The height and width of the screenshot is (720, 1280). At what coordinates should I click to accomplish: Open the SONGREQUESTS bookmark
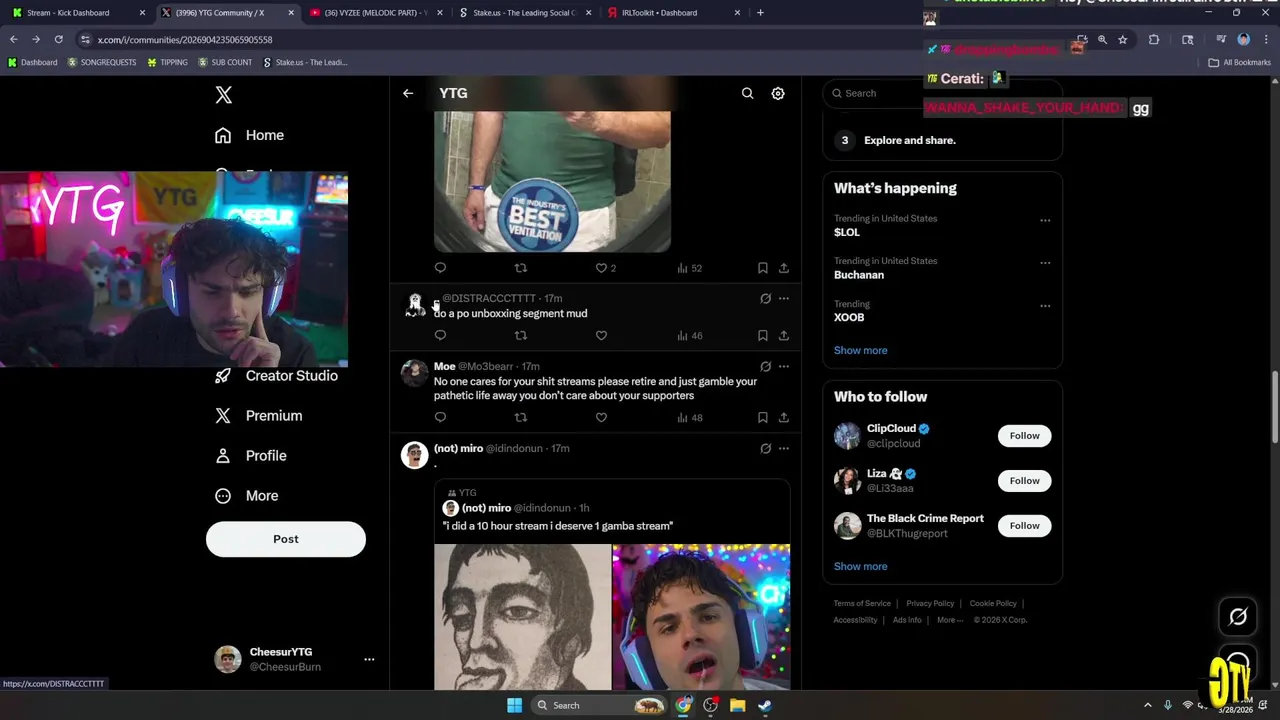pyautogui.click(x=102, y=62)
